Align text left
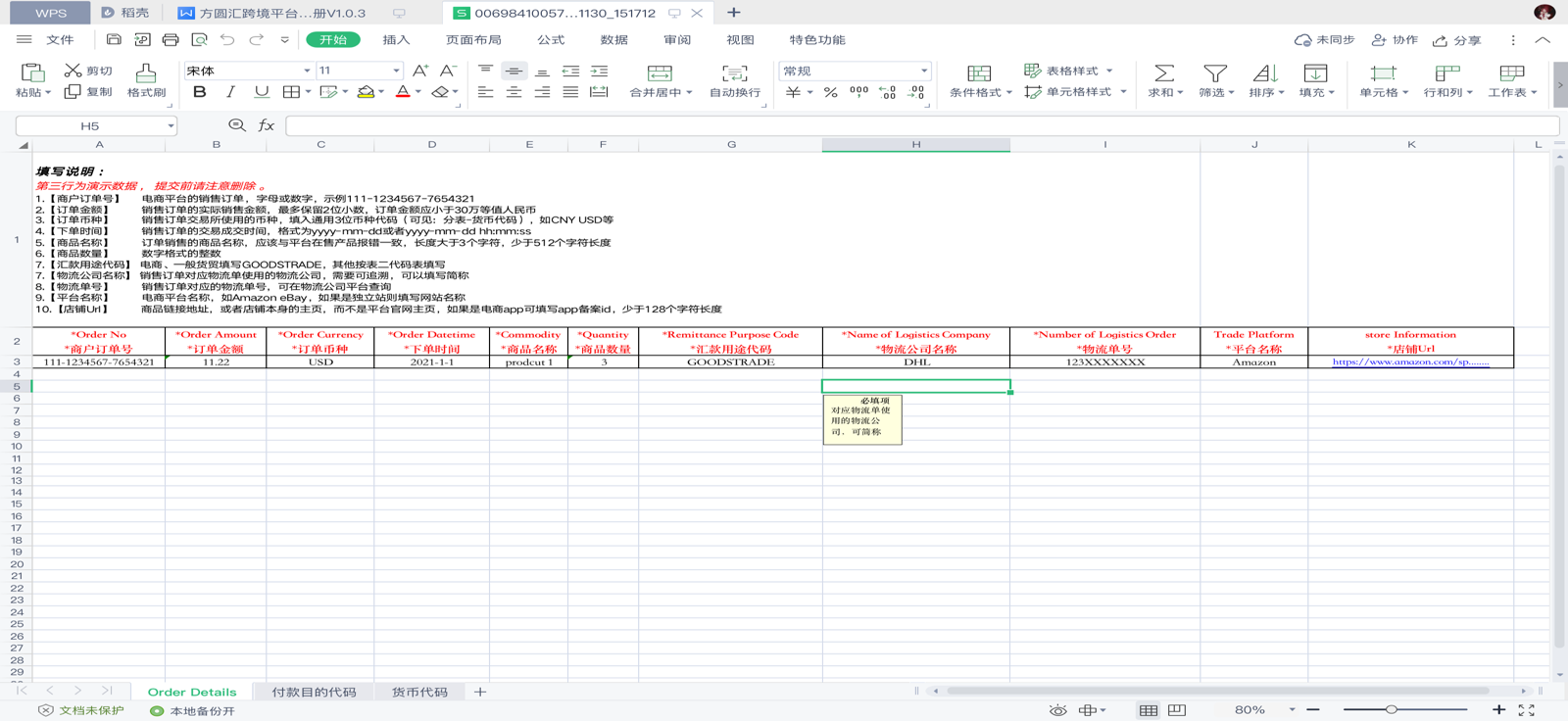The width and height of the screenshot is (1568, 721). pyautogui.click(x=485, y=92)
